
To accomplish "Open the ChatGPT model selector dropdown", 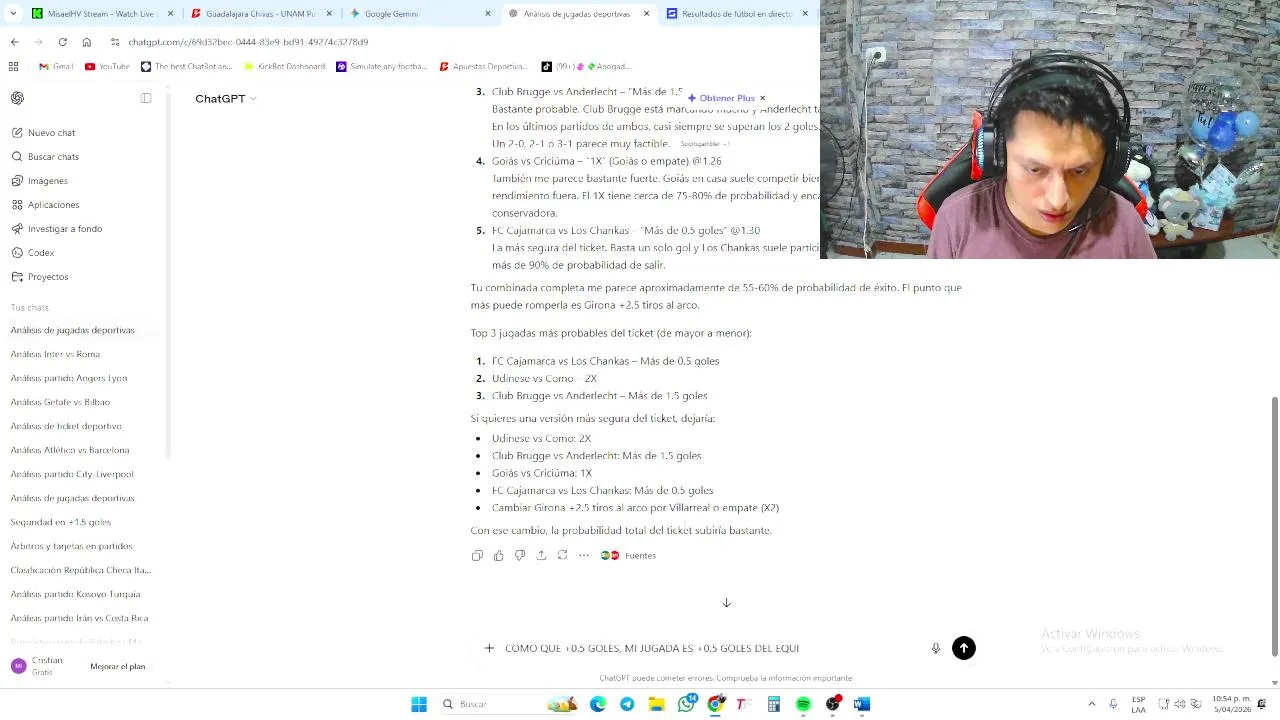I will click(x=226, y=98).
